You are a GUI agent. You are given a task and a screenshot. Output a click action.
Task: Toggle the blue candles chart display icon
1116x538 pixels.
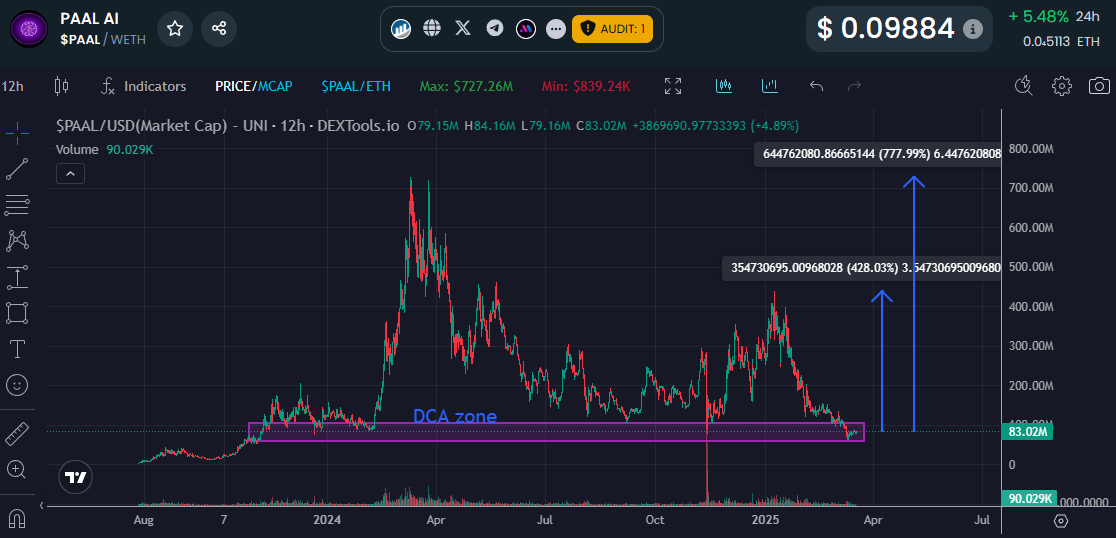point(724,86)
